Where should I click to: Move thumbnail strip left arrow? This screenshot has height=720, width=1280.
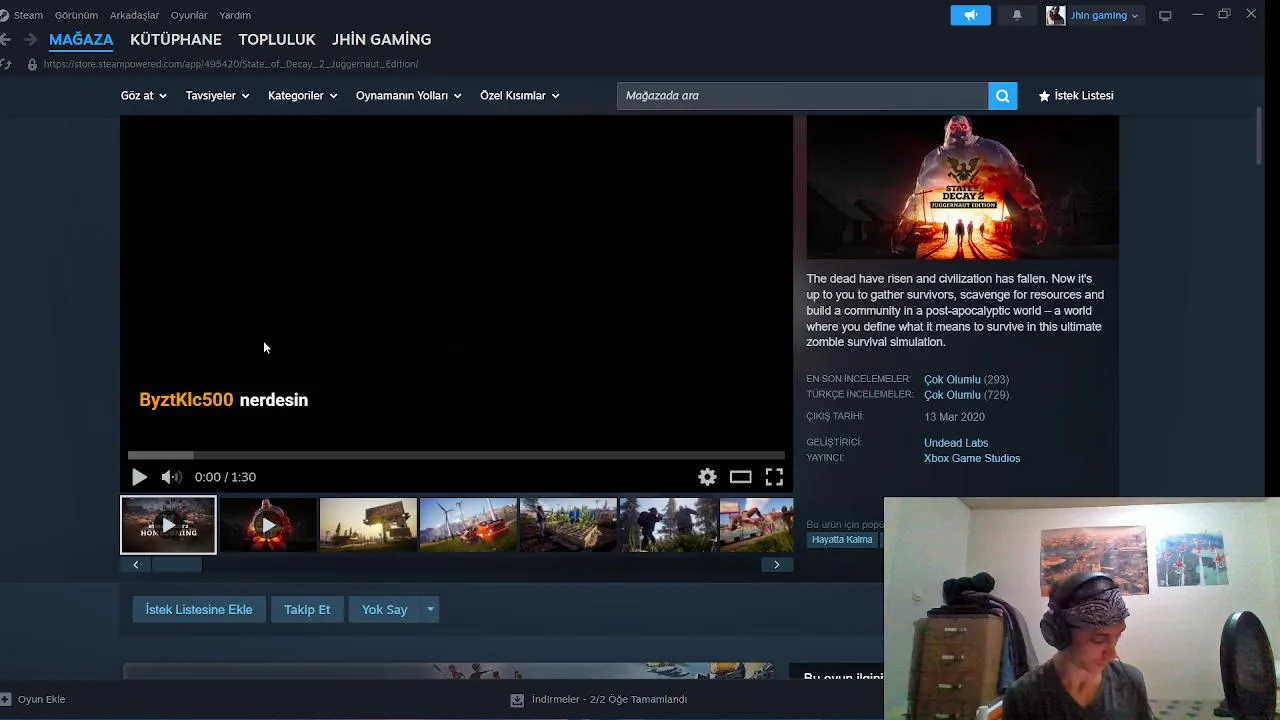[136, 565]
